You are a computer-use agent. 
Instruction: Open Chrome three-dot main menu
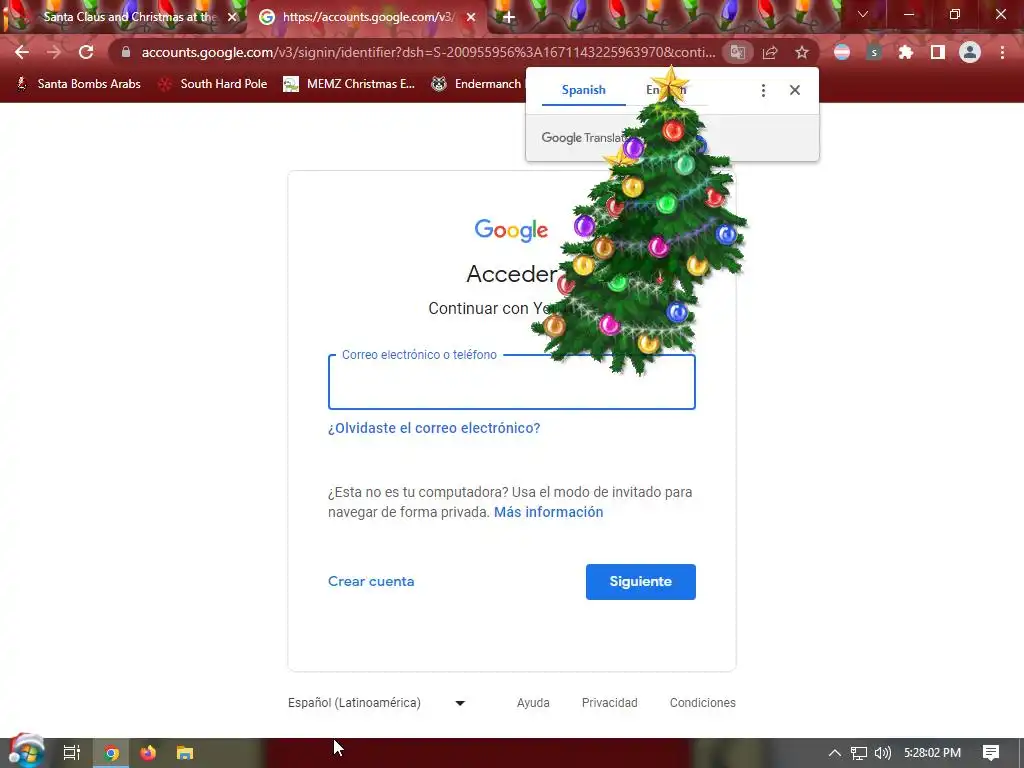click(x=1002, y=52)
